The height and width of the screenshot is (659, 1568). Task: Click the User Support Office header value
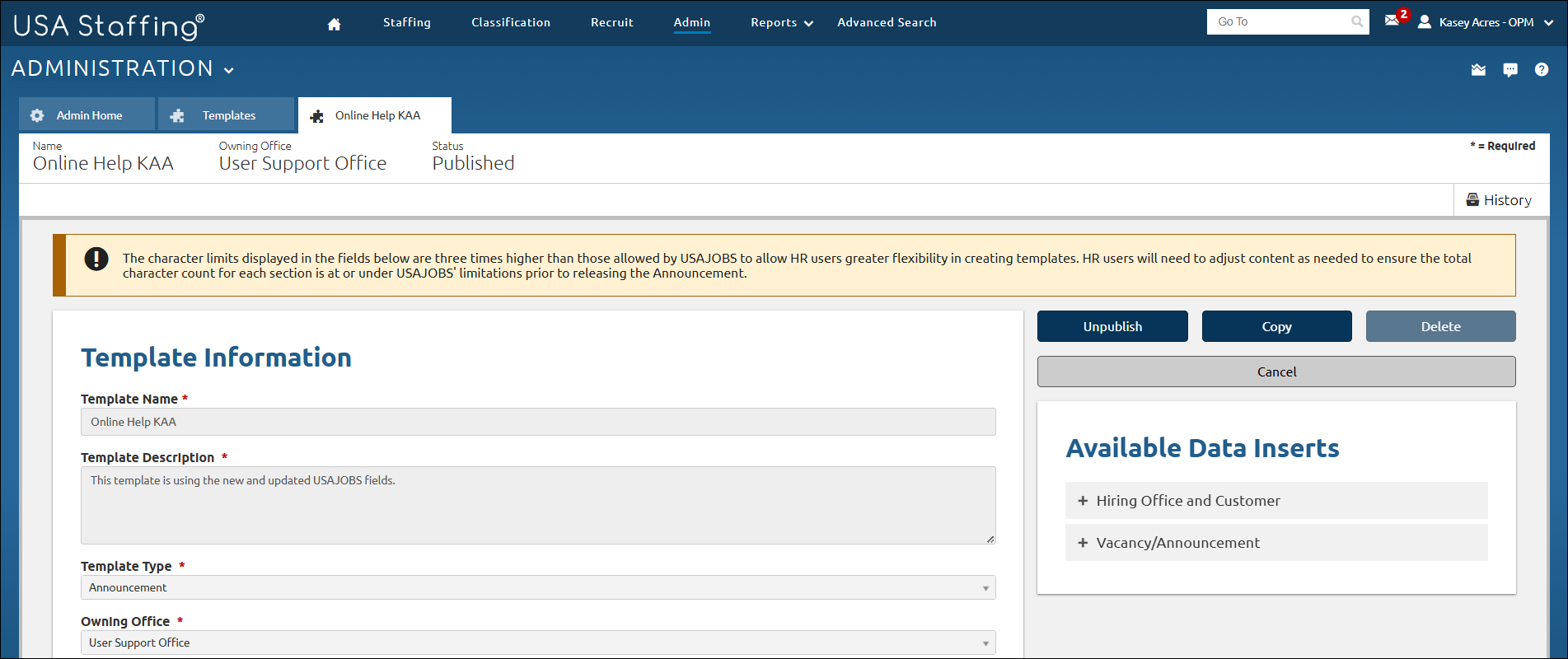click(x=302, y=163)
